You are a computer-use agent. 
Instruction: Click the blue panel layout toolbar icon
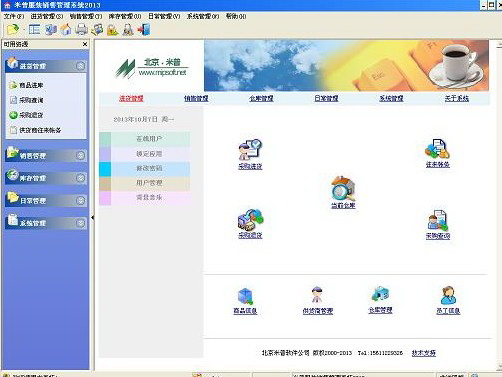[34, 30]
